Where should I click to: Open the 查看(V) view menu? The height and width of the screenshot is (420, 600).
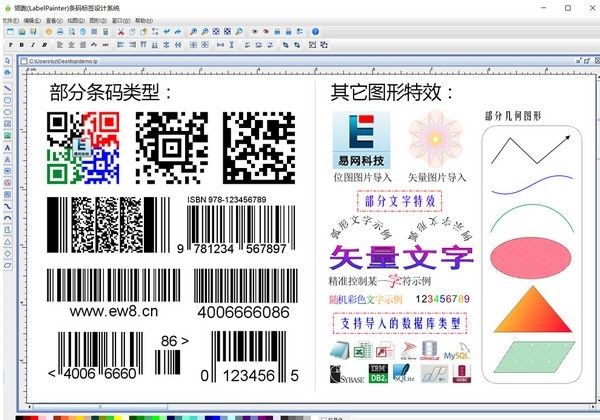(x=54, y=21)
